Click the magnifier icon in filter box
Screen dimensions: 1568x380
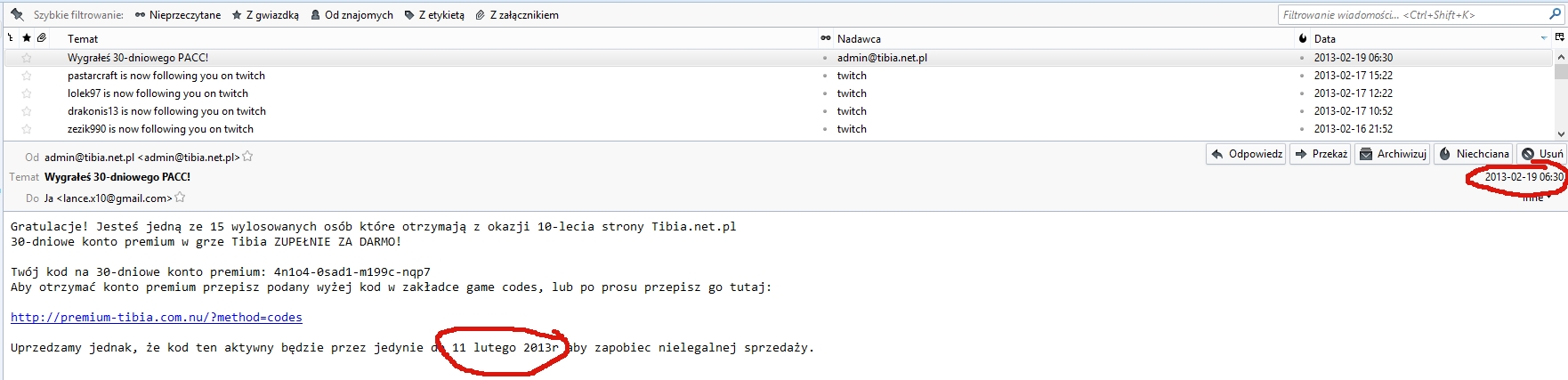pyautogui.click(x=1556, y=14)
